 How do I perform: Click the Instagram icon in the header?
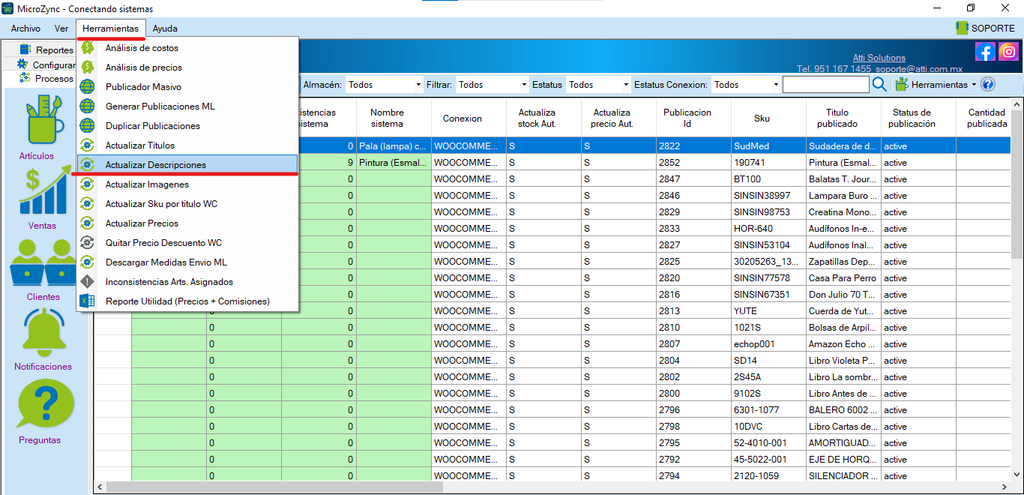coord(1008,52)
